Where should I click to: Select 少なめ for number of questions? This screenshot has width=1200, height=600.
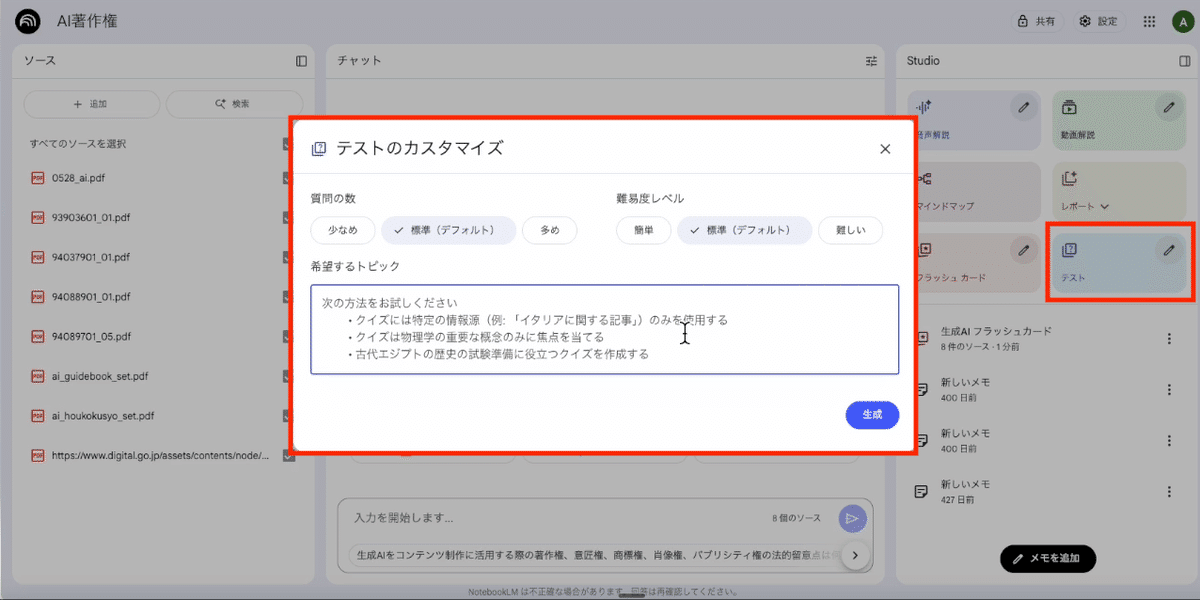[x=342, y=230]
